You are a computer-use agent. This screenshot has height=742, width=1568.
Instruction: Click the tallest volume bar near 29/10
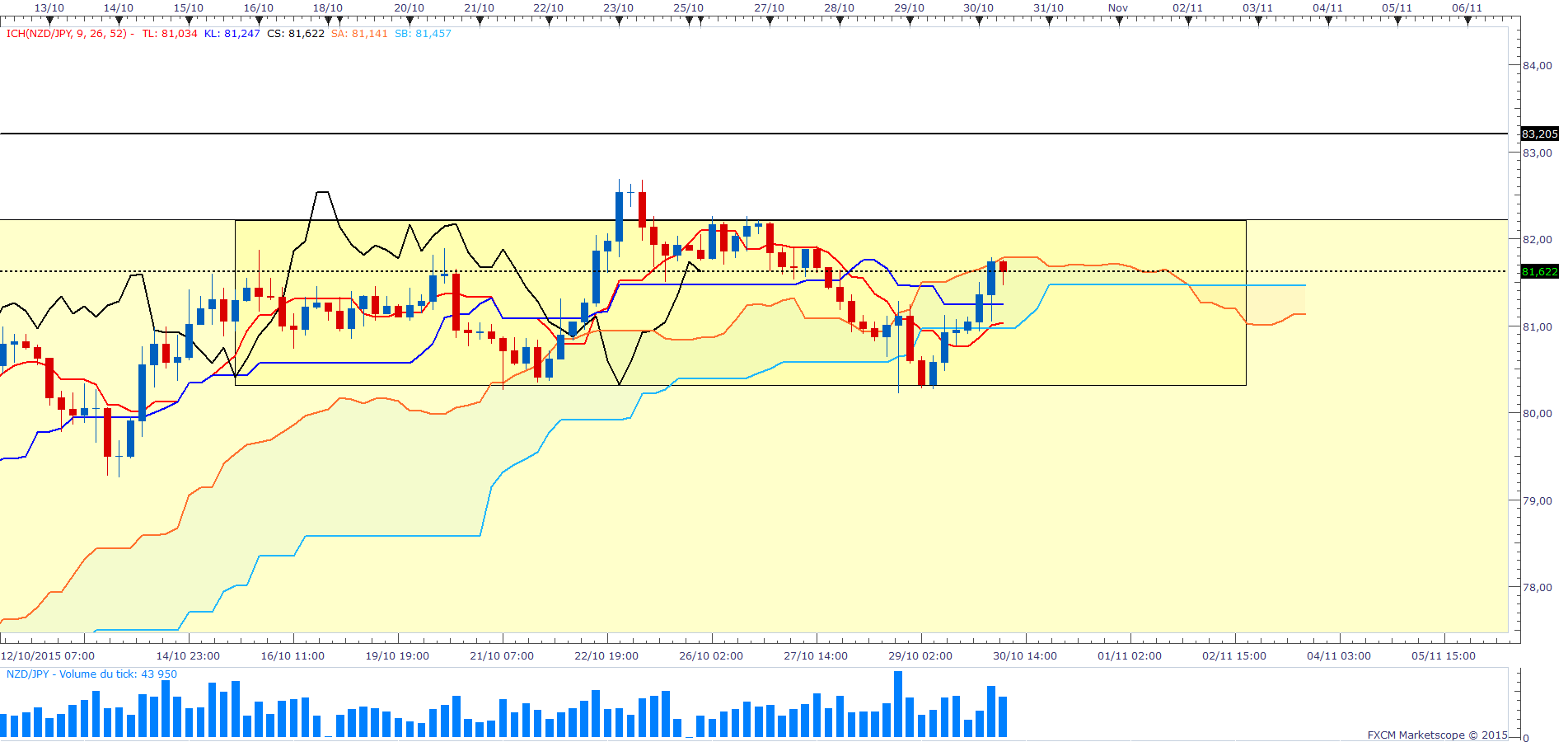[x=898, y=704]
